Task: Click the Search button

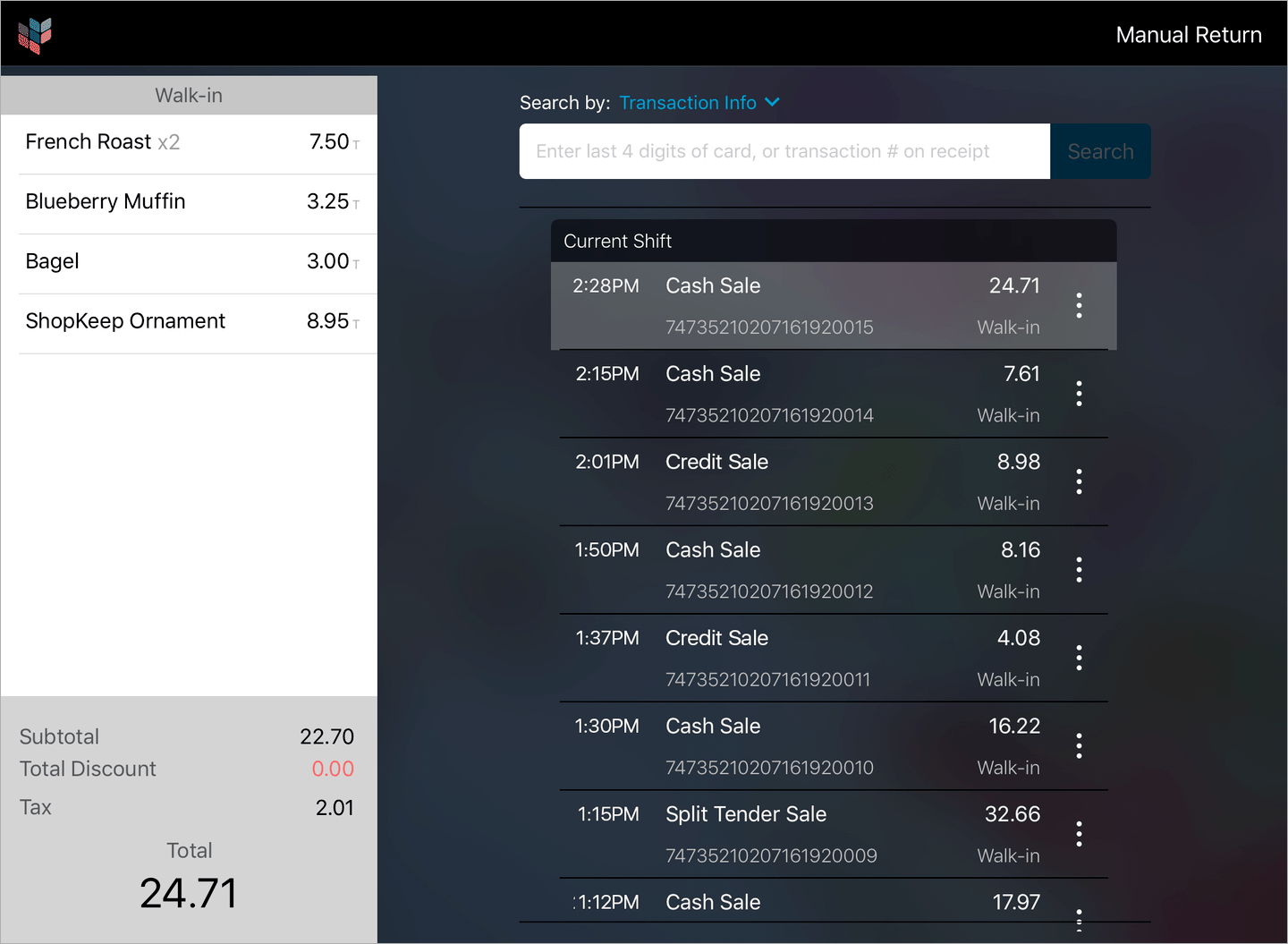Action: pos(1100,151)
